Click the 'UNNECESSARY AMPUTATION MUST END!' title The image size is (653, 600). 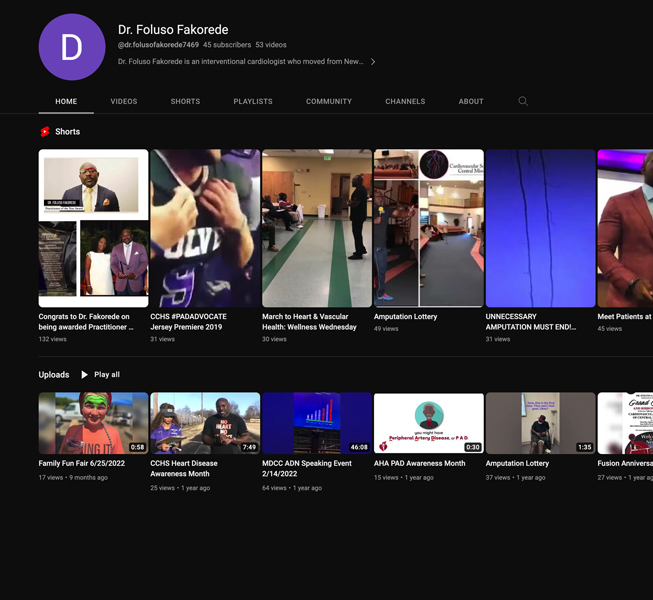coord(531,322)
